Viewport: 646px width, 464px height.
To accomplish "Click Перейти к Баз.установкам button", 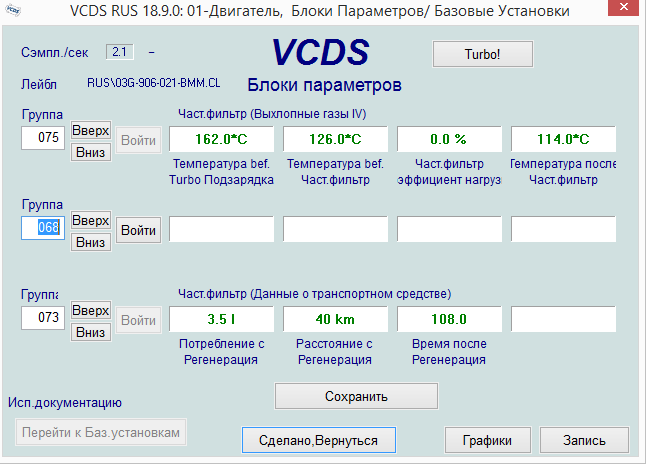I will pyautogui.click(x=101, y=432).
